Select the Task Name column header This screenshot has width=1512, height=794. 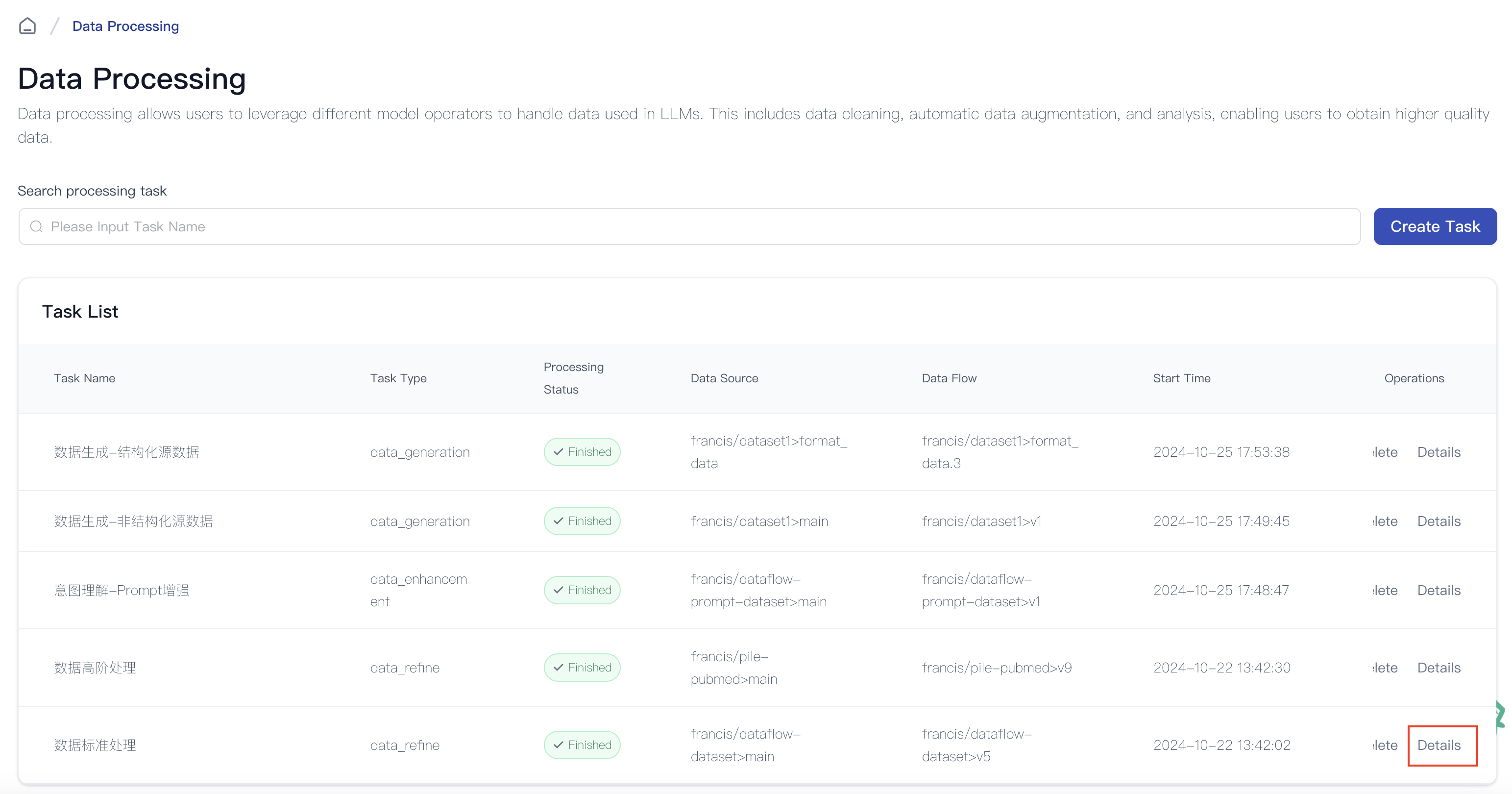click(x=84, y=378)
